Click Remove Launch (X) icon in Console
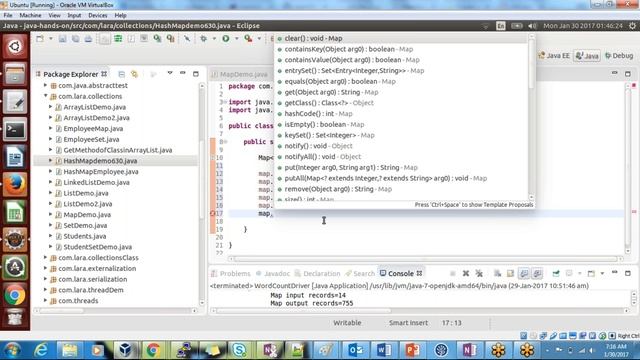The width and height of the screenshot is (640, 360). tap(466, 273)
